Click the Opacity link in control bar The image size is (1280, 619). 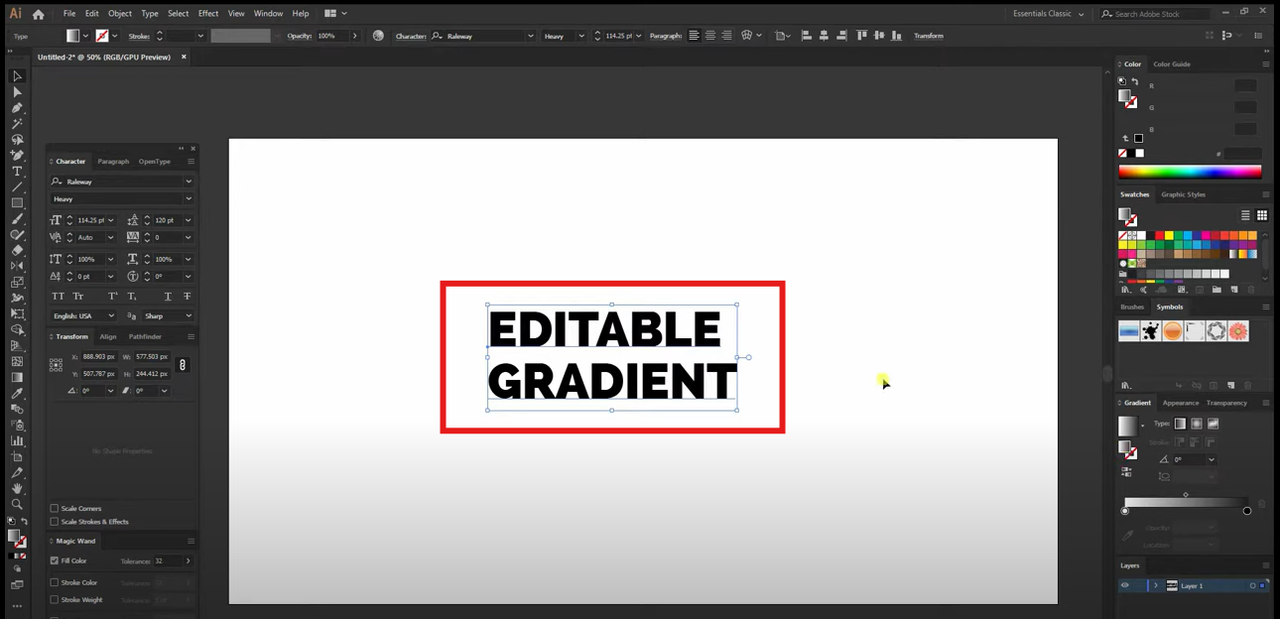tap(299, 36)
